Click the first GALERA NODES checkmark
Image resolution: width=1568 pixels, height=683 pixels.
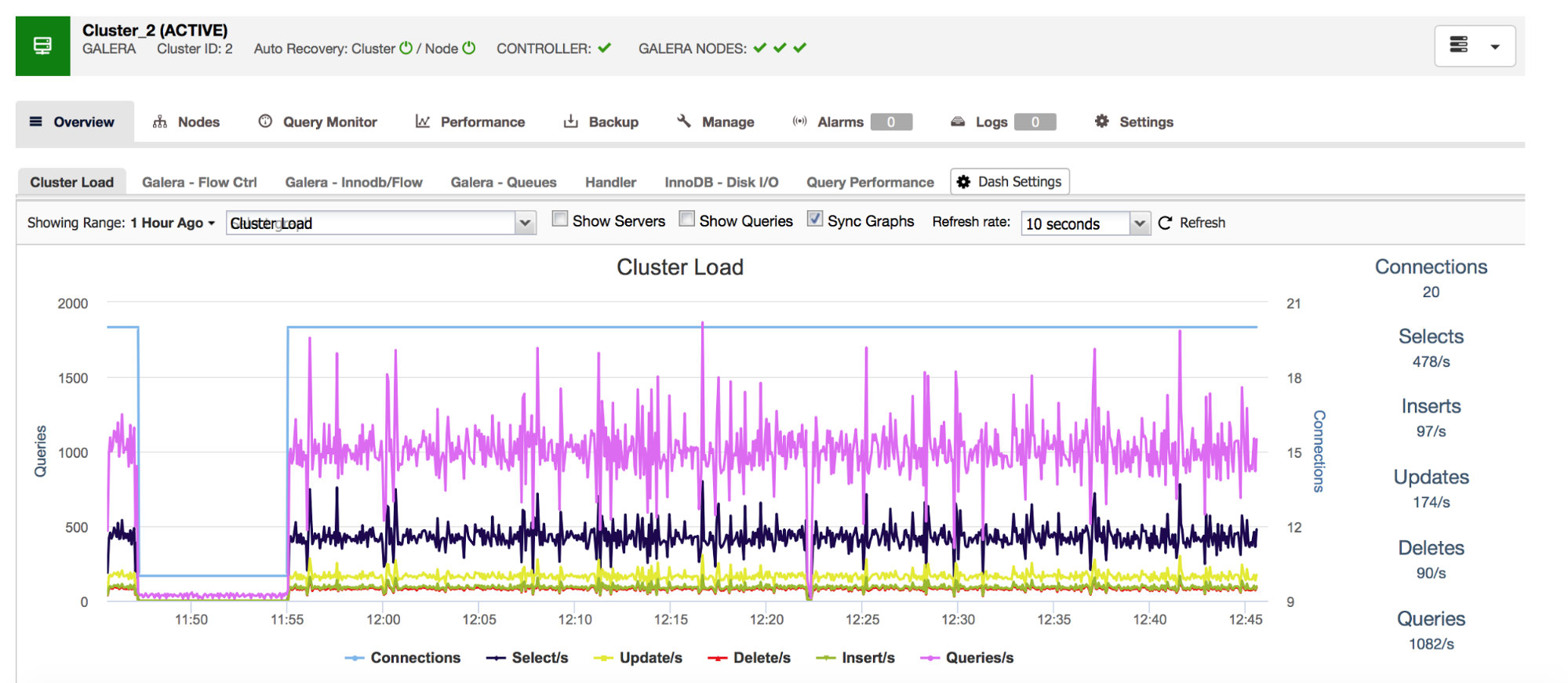click(x=759, y=48)
